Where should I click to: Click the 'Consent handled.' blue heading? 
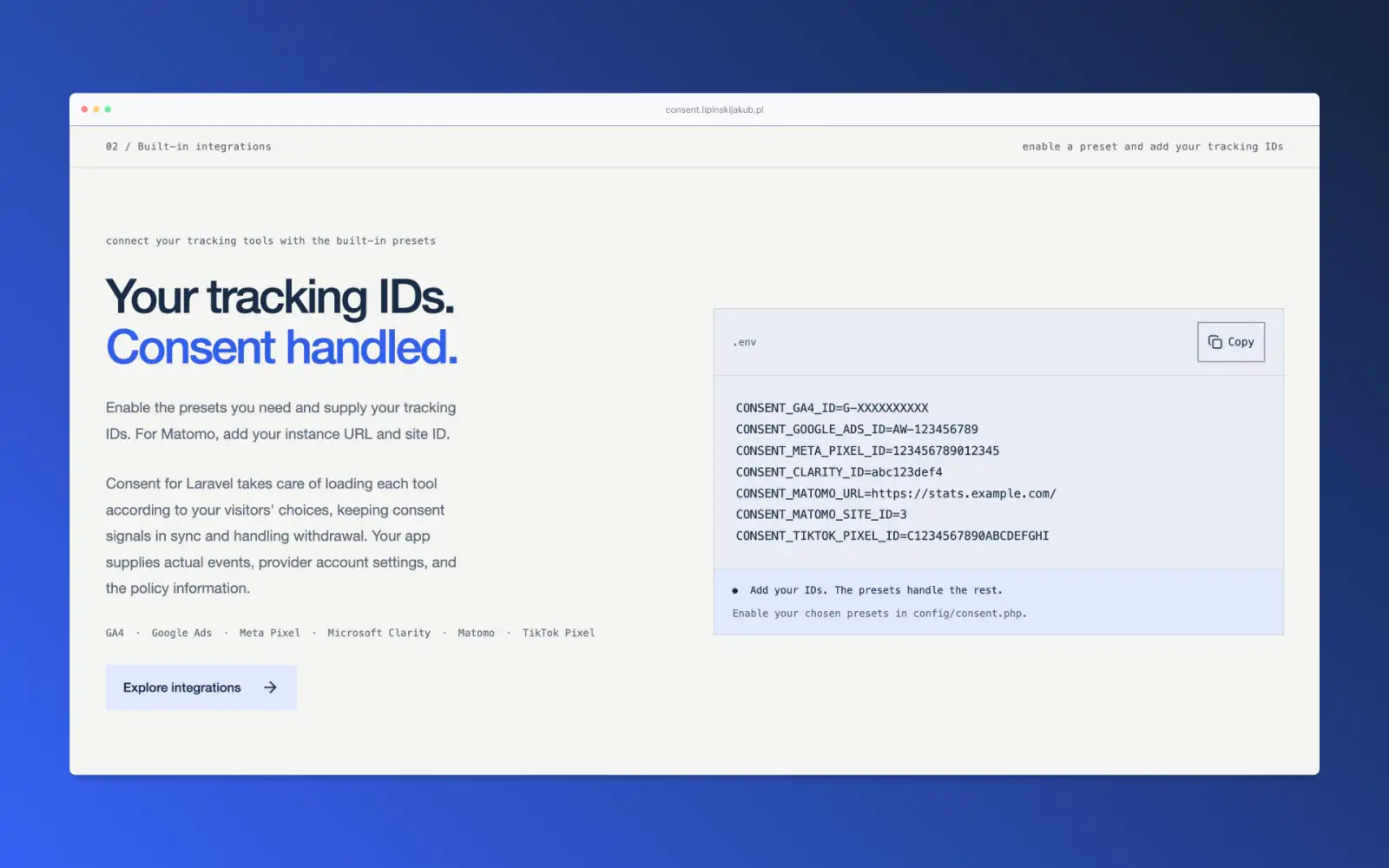[x=281, y=347]
